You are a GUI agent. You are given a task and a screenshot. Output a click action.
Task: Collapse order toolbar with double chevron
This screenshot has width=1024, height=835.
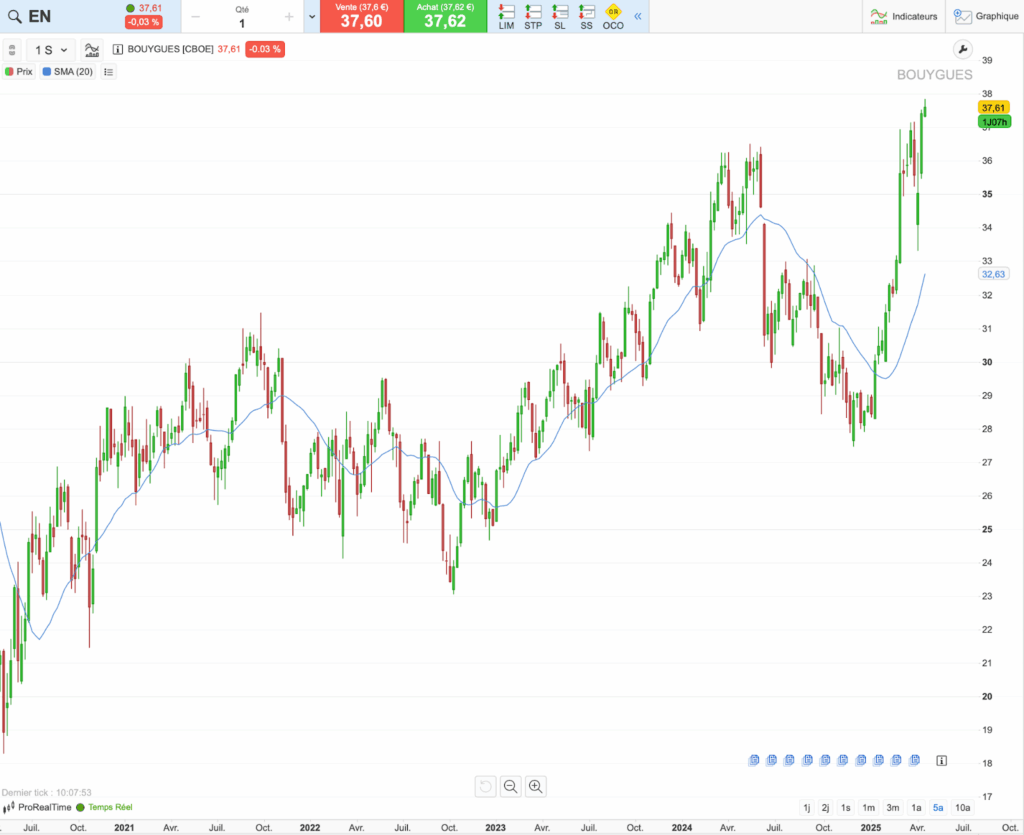click(x=637, y=16)
